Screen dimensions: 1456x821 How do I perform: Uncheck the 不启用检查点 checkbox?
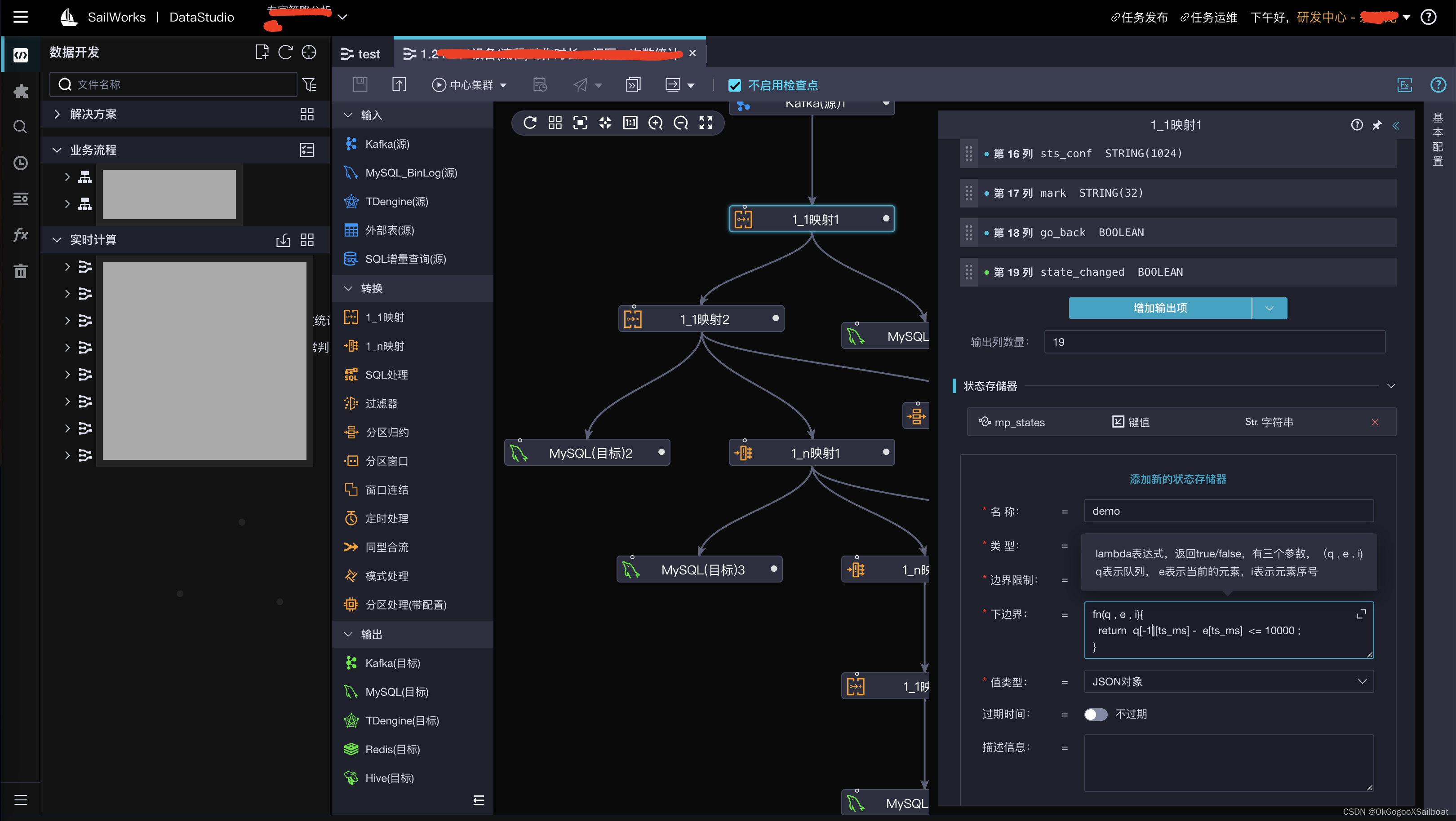(x=735, y=85)
